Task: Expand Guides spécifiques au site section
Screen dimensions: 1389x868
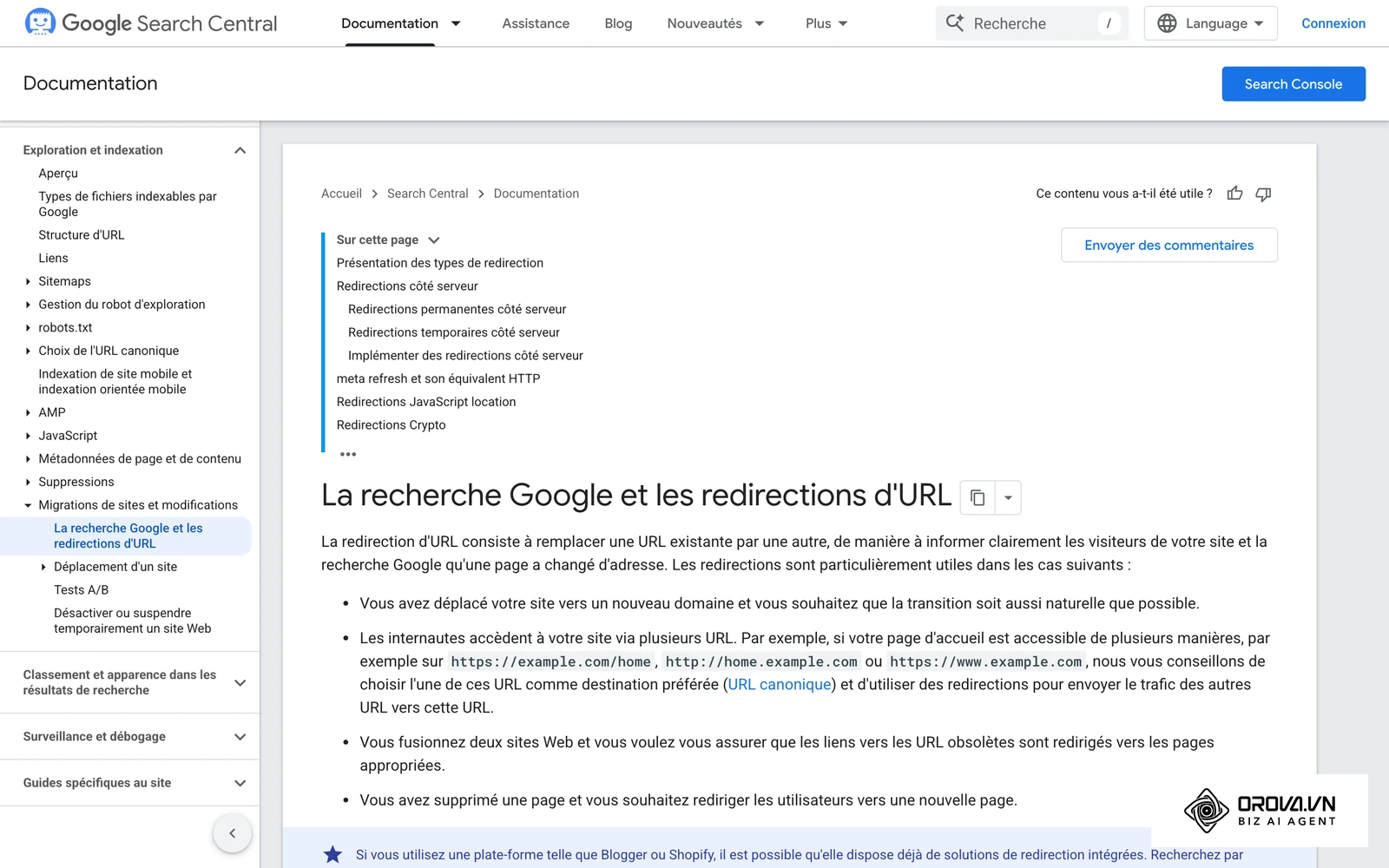Action: [240, 783]
